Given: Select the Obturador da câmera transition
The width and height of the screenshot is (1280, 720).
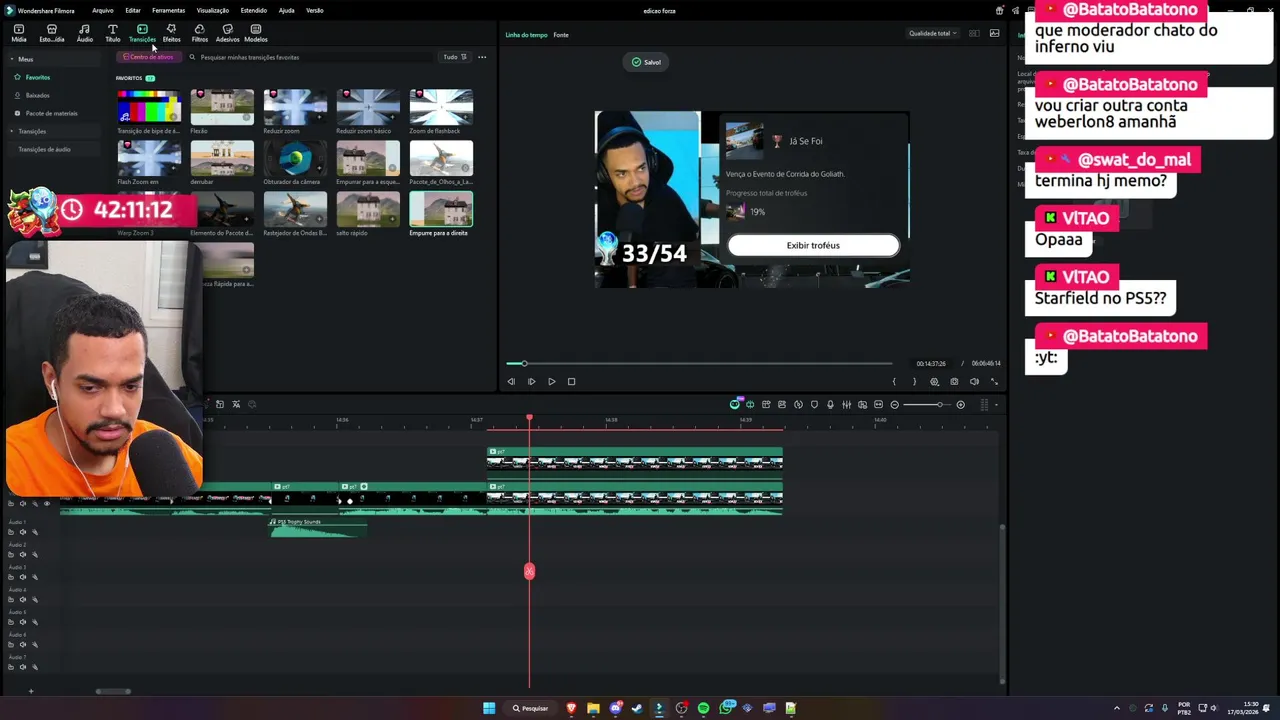Looking at the screenshot, I should coord(295,159).
